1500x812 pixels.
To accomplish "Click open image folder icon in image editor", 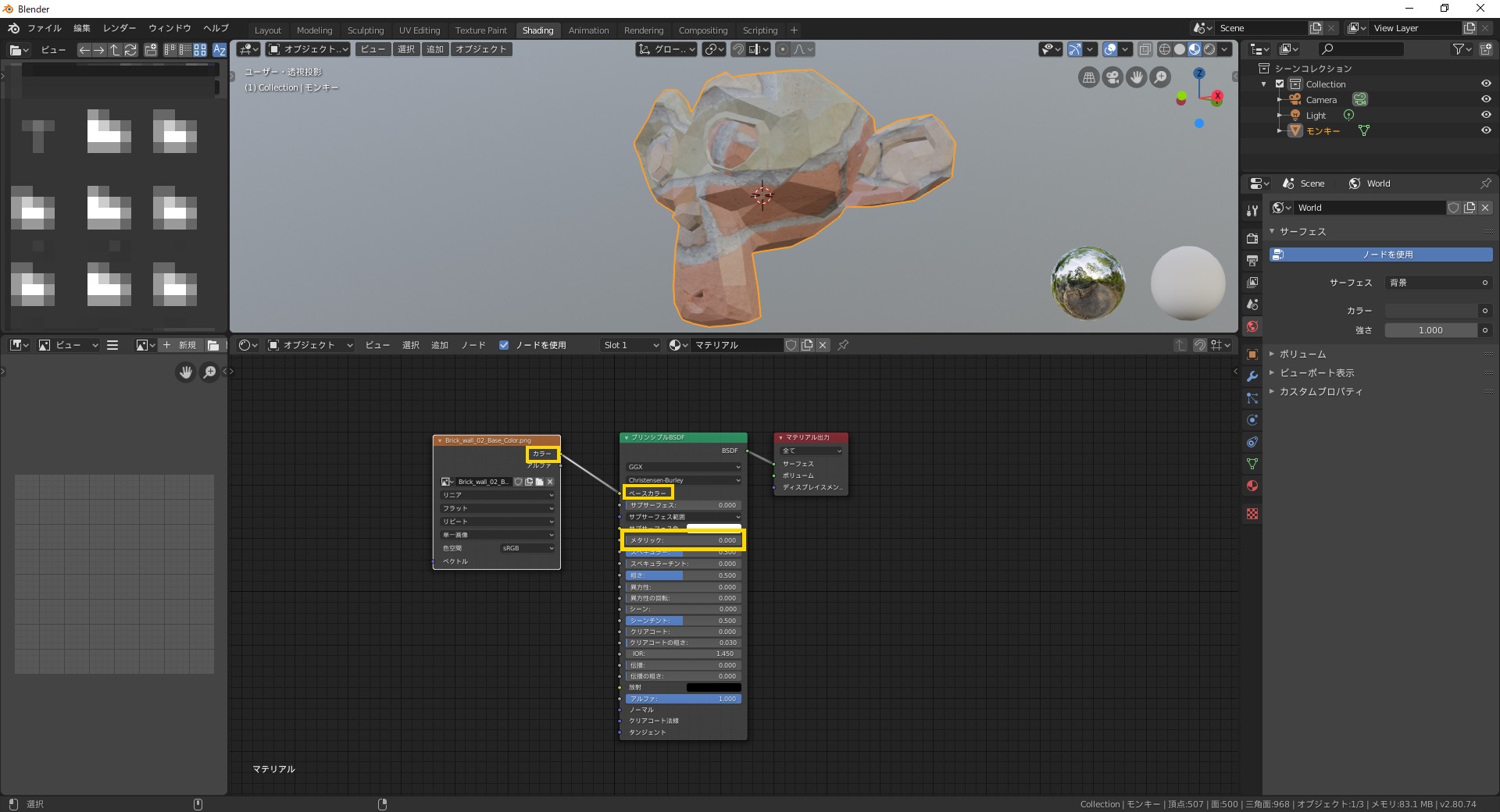I will (x=213, y=345).
